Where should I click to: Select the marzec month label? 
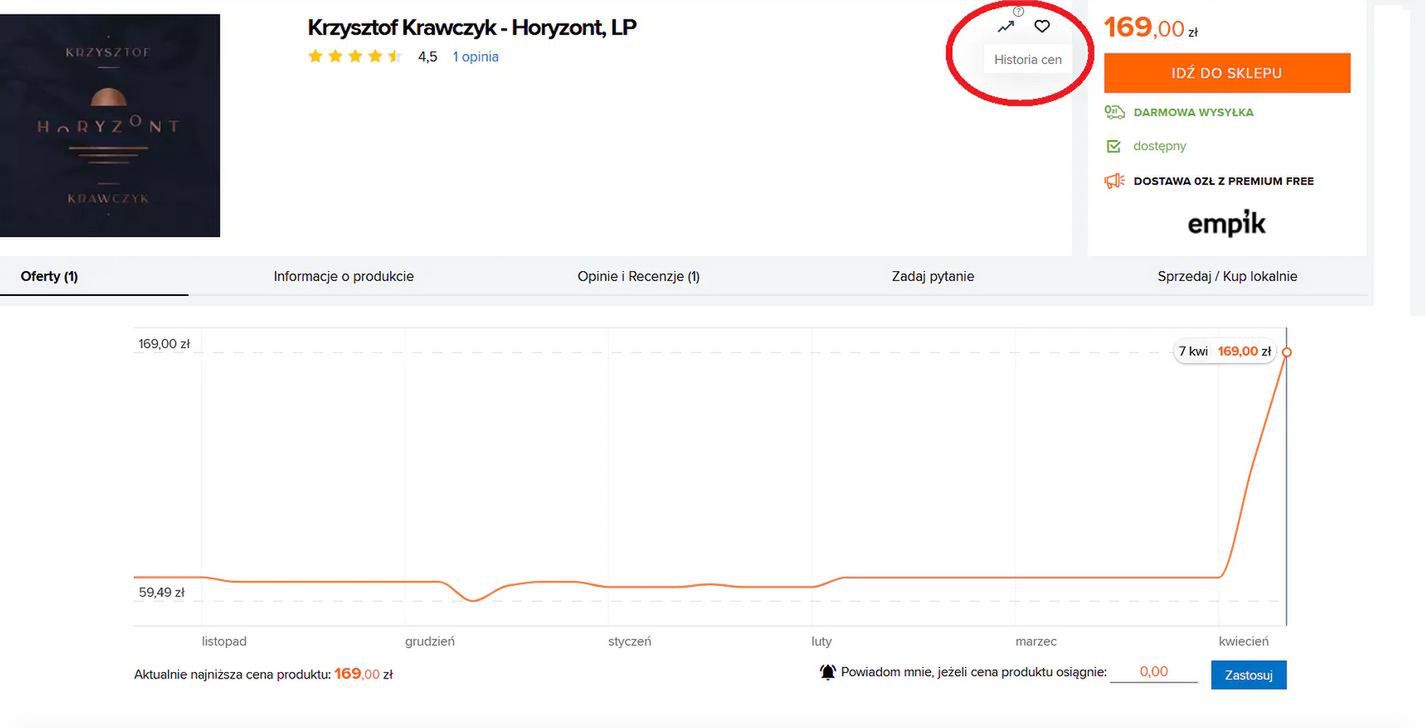(1036, 641)
